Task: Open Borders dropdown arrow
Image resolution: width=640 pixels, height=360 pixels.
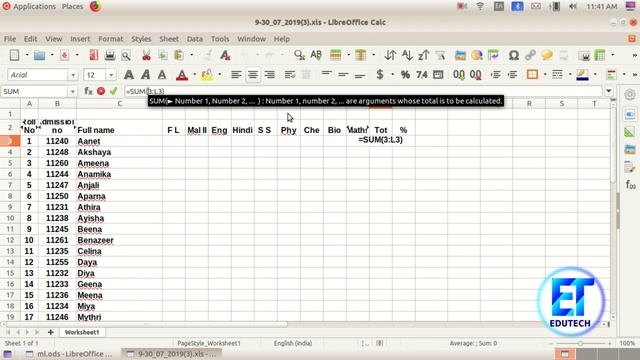Action: [x=545, y=75]
